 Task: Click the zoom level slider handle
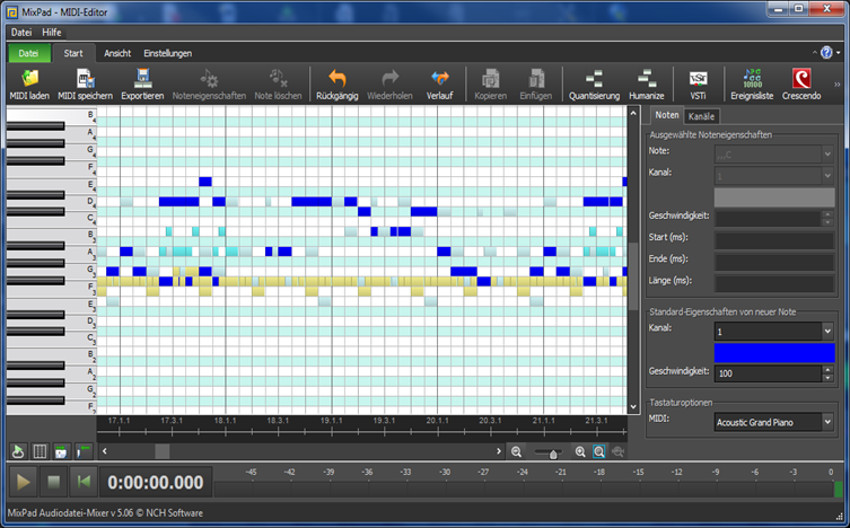pyautogui.click(x=553, y=454)
